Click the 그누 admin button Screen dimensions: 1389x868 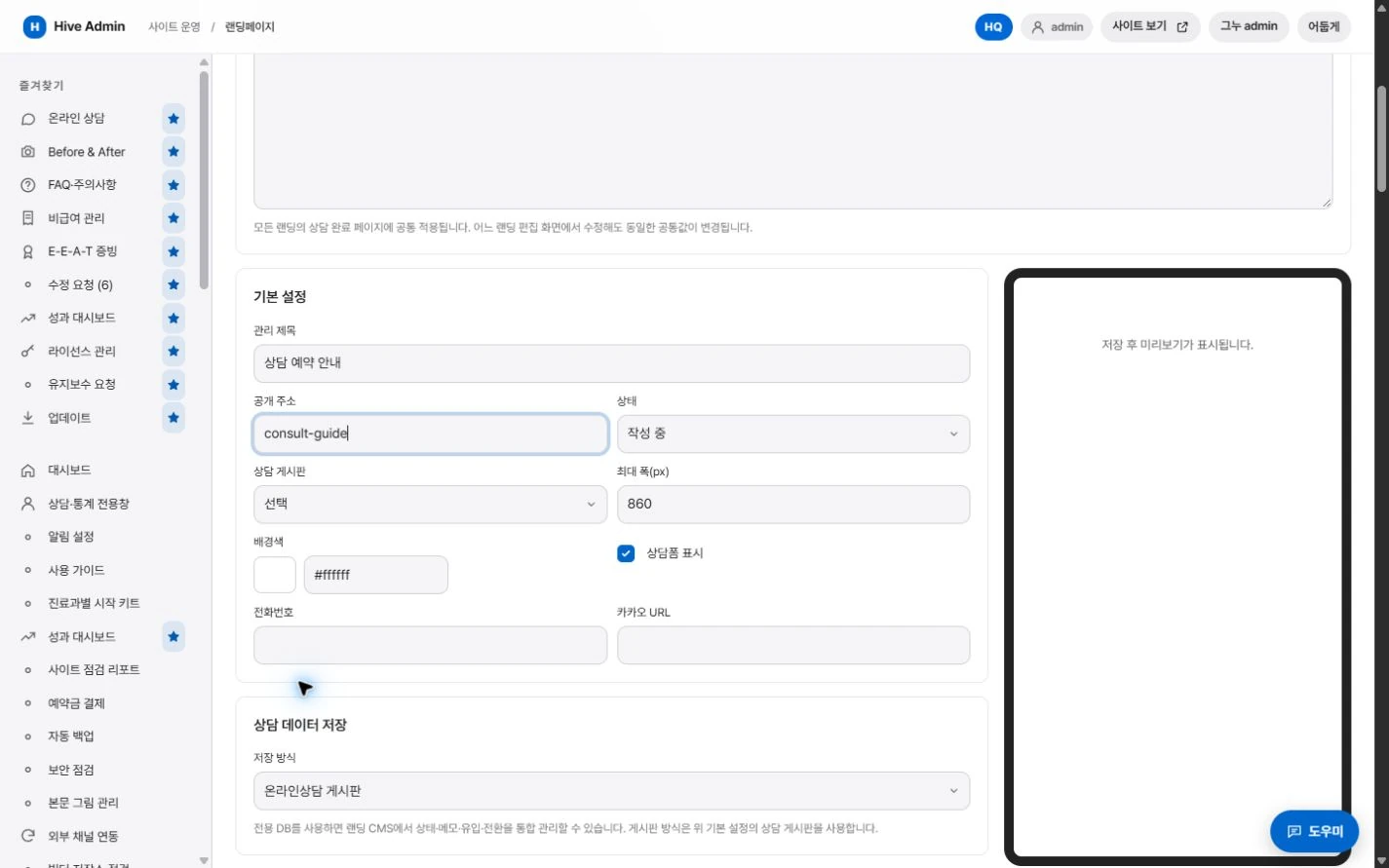tap(1249, 26)
